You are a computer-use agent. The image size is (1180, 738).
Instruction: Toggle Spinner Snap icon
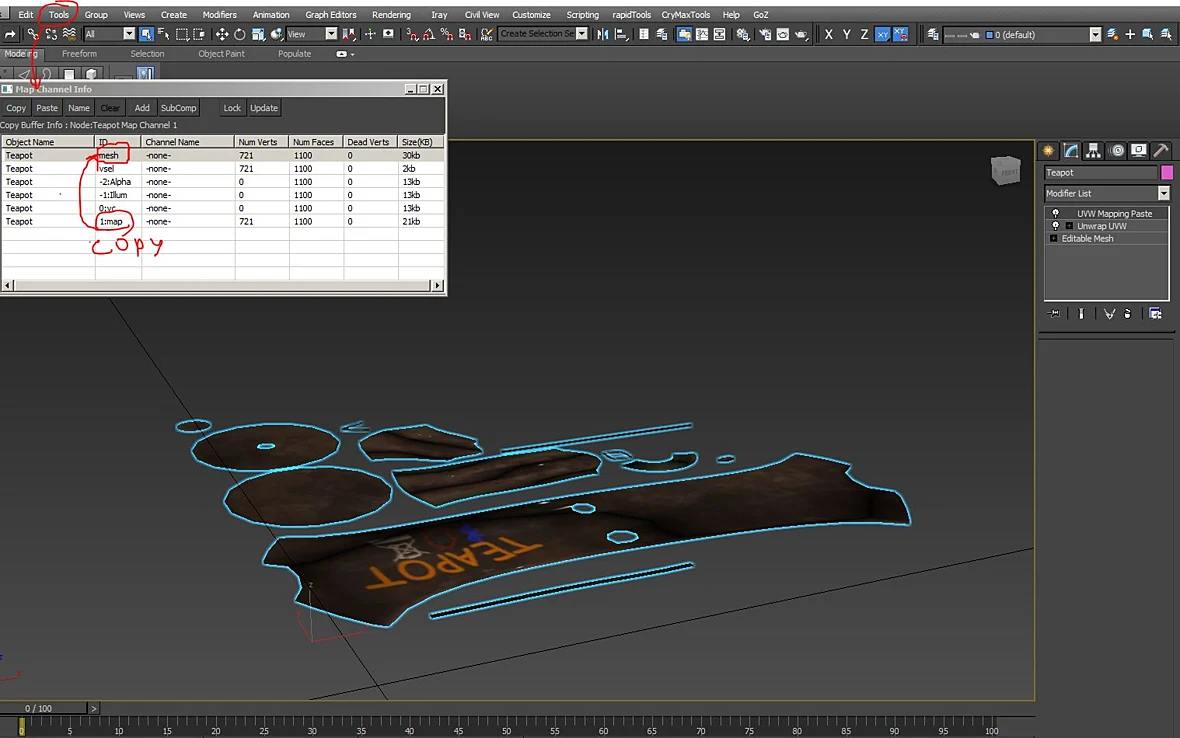[x=465, y=35]
